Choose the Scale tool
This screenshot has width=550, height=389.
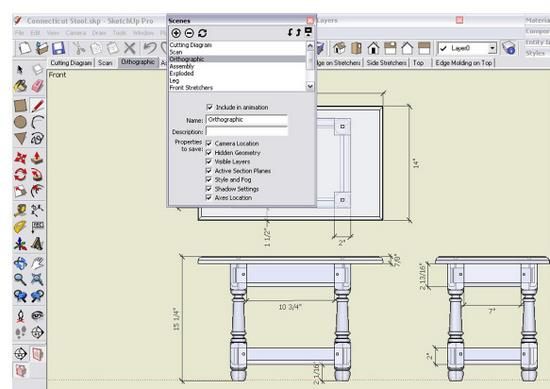tap(20, 191)
